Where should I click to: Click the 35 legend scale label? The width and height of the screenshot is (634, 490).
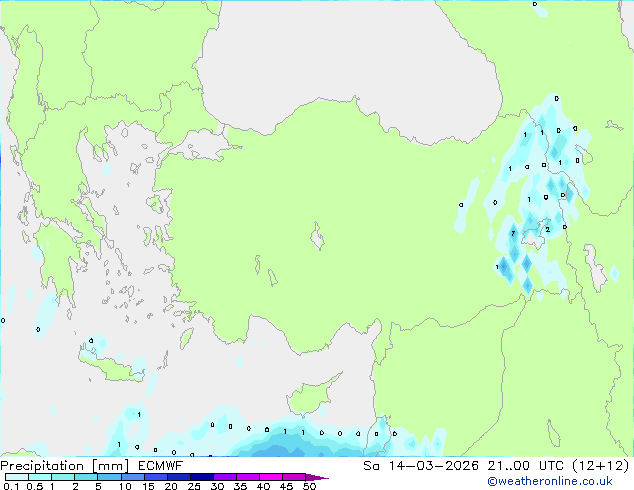[x=240, y=486]
